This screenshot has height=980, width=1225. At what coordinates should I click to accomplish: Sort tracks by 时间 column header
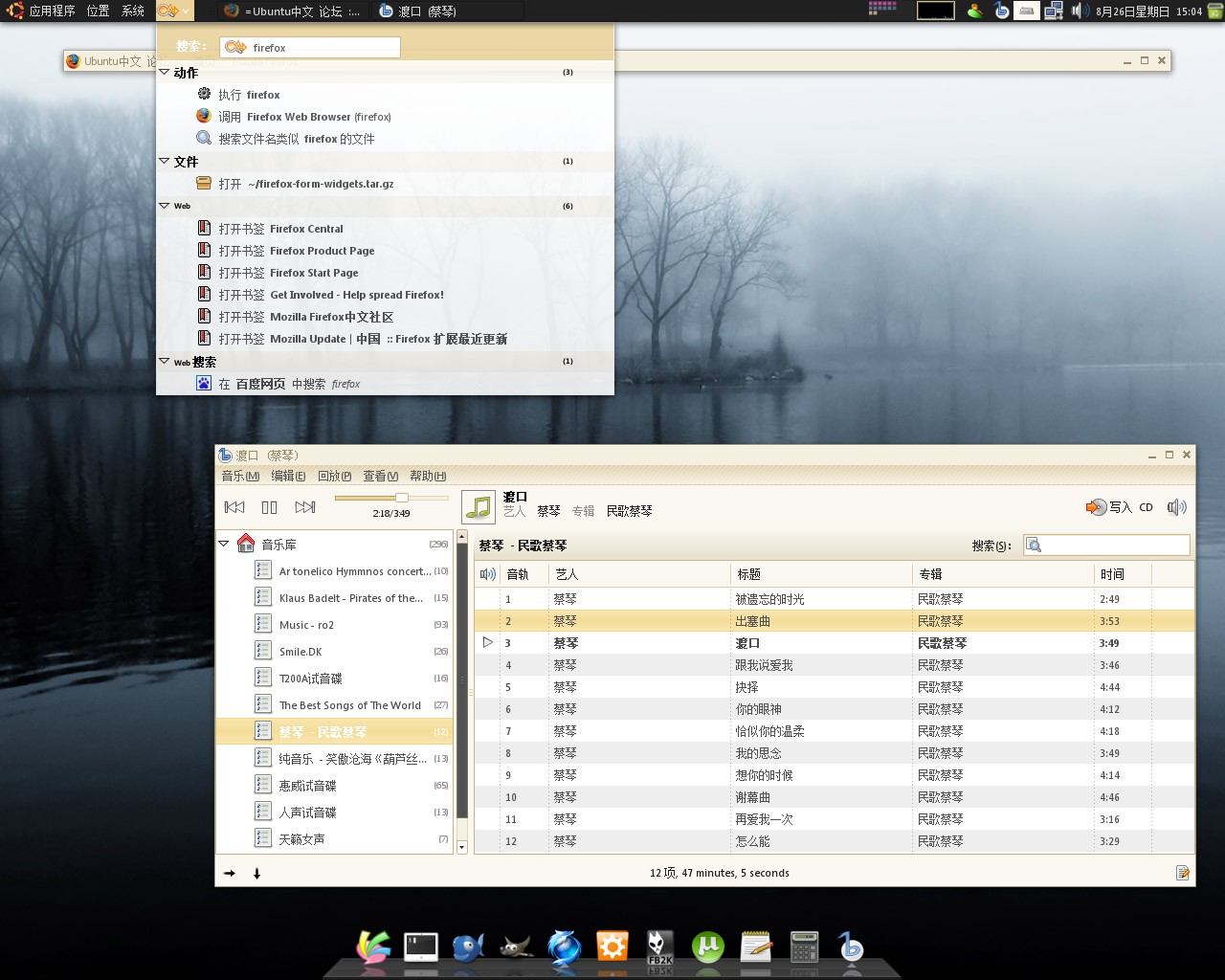(1123, 574)
